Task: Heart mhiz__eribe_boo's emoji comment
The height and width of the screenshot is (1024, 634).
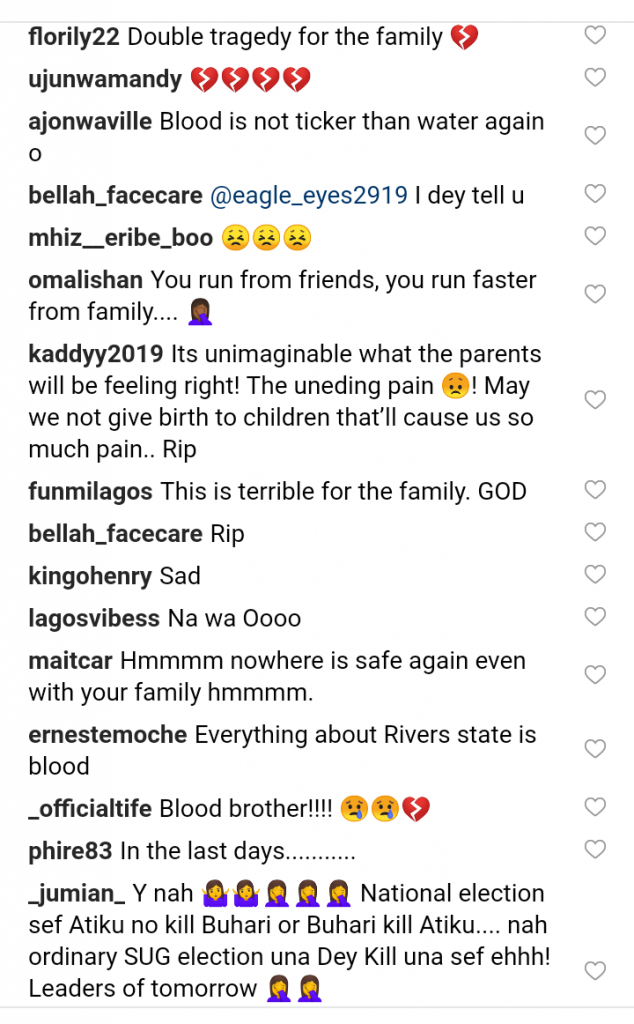Action: (595, 236)
